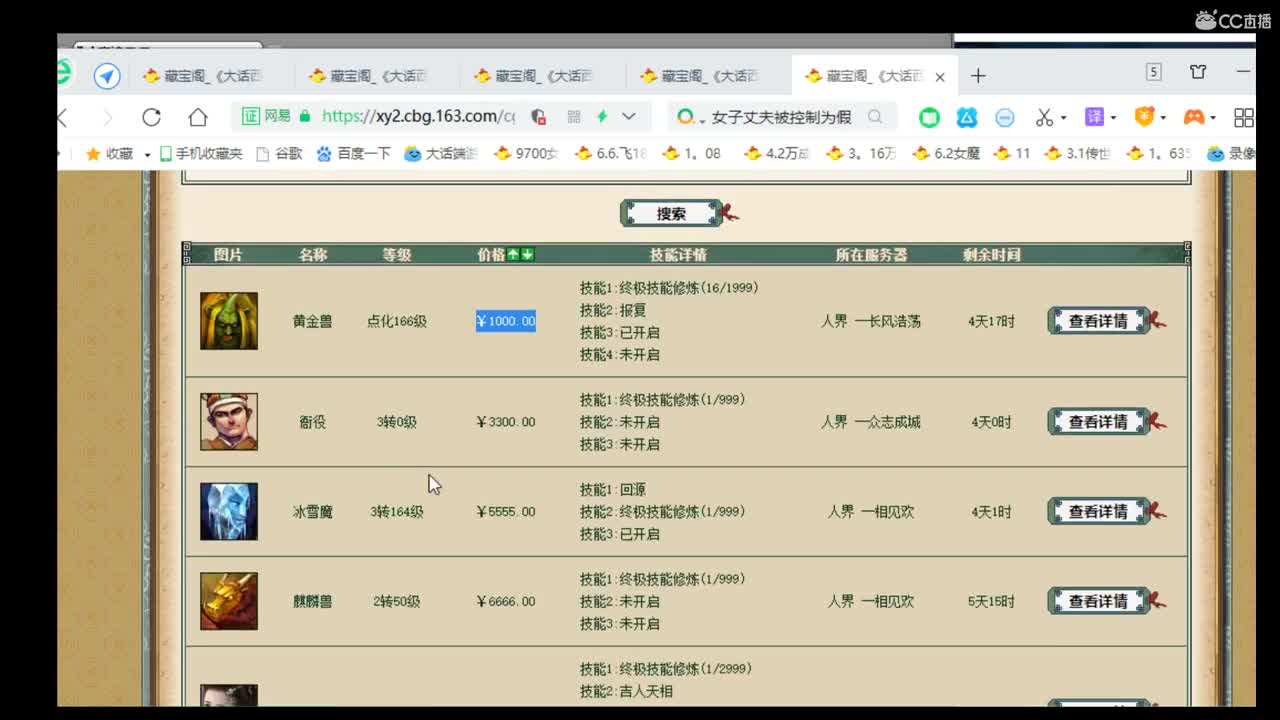Open the 收藏 favorites bookmark button
The height and width of the screenshot is (720, 1280).
click(110, 154)
